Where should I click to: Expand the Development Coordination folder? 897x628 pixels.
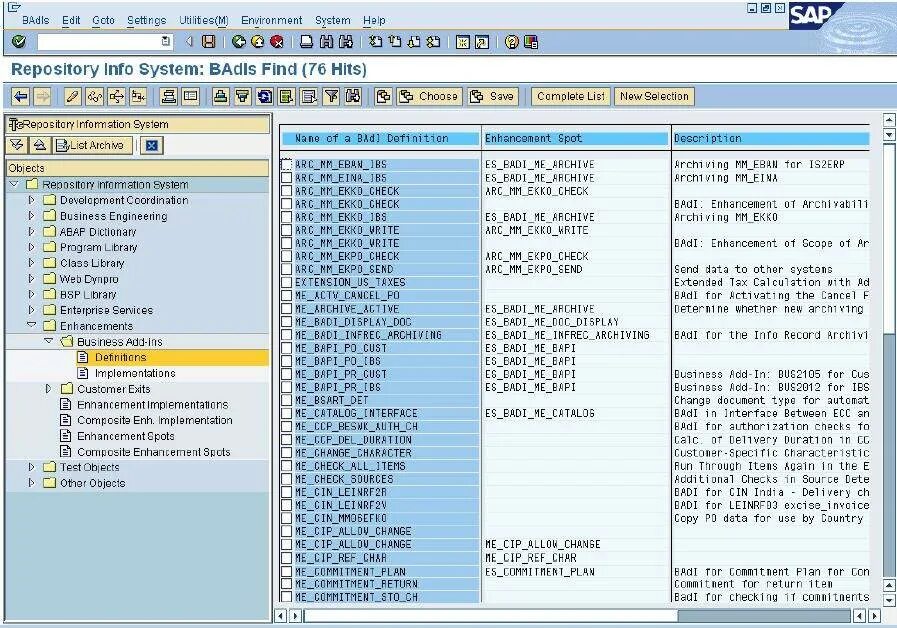31,200
